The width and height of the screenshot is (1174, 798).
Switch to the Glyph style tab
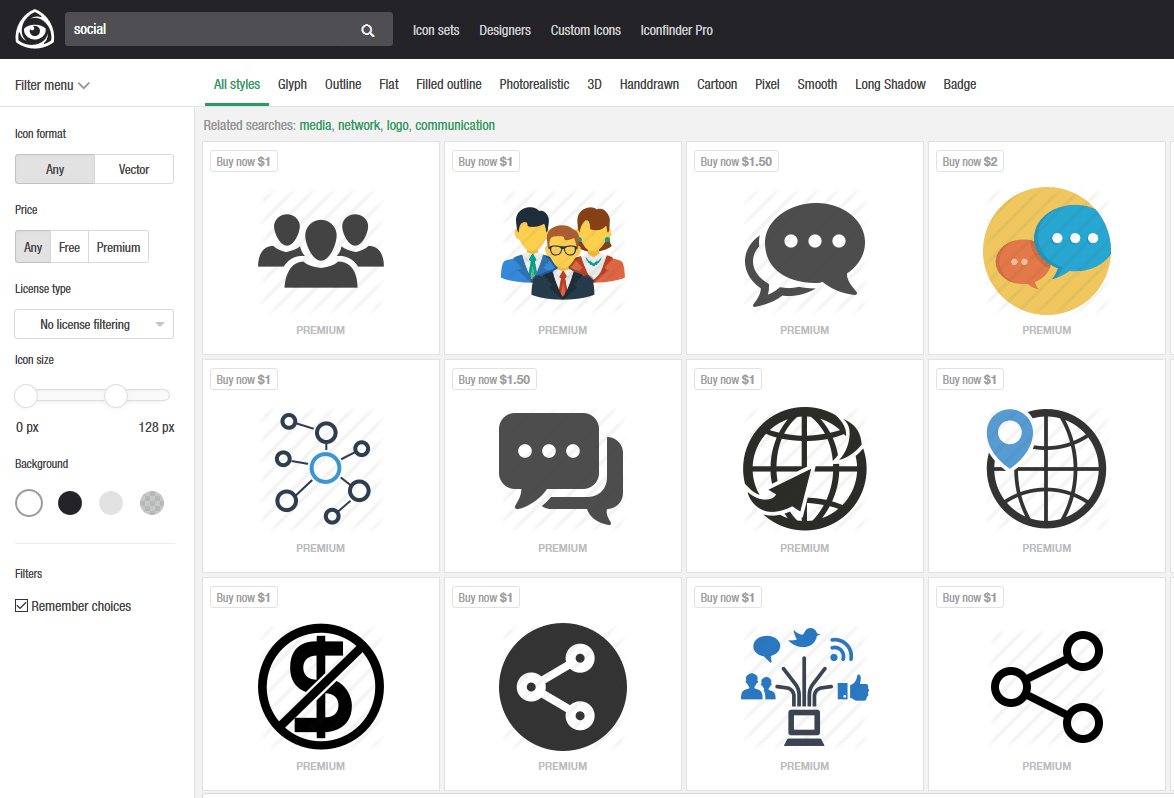click(292, 84)
